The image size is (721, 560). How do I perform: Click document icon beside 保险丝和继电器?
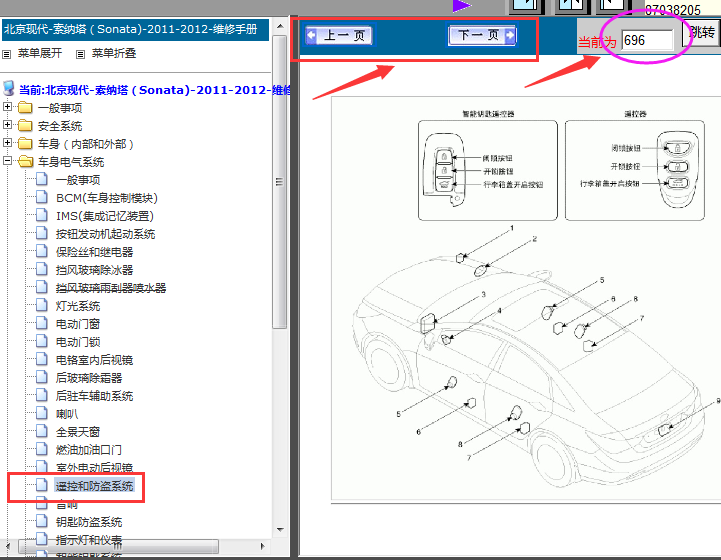pyautogui.click(x=42, y=251)
